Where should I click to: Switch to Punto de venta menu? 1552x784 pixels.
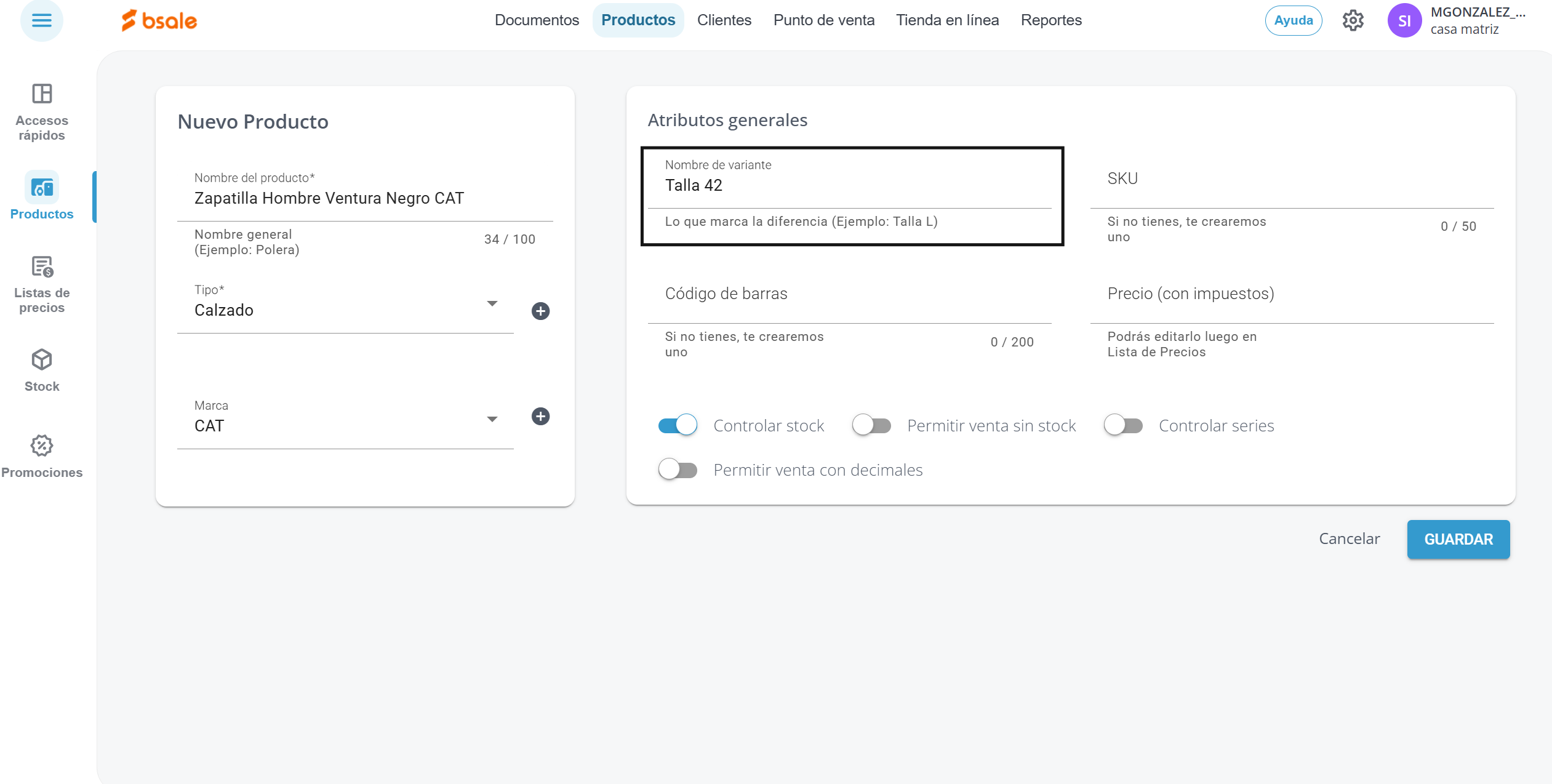coord(823,20)
